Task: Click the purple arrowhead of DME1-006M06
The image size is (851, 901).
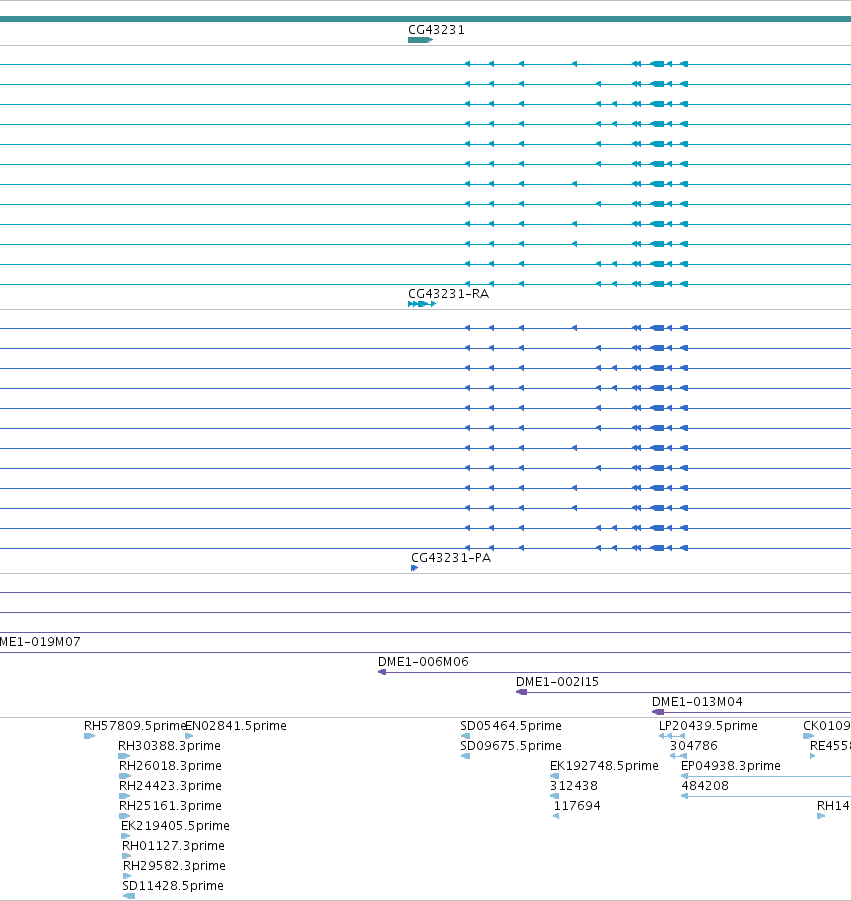Action: click(382, 672)
